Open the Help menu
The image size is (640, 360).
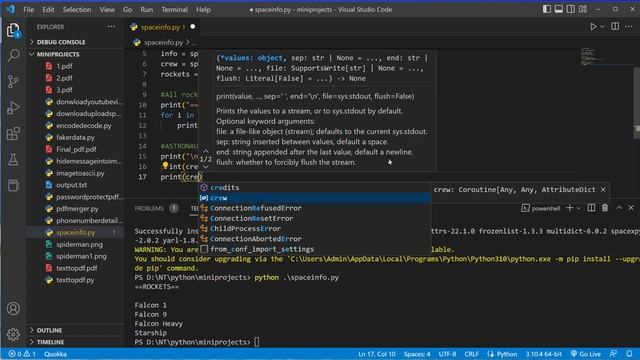(x=203, y=9)
